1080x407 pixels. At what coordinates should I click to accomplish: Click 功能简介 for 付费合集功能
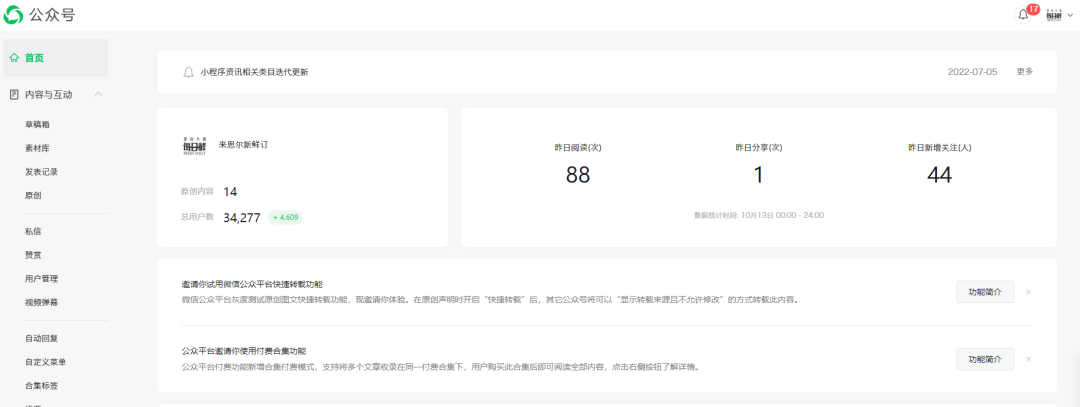click(985, 359)
